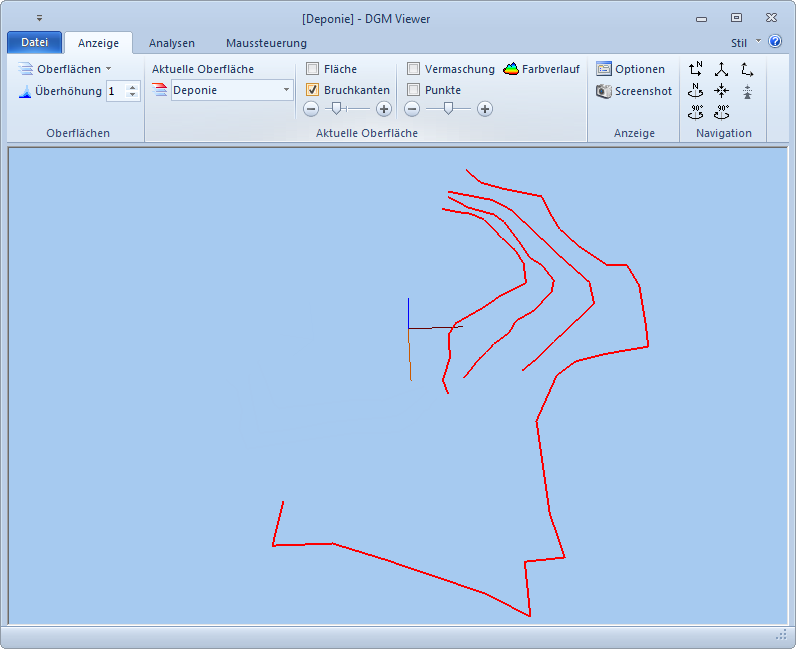The height and width of the screenshot is (649, 796).
Task: Uncheck the Bruchkanten checkbox
Action: [313, 90]
